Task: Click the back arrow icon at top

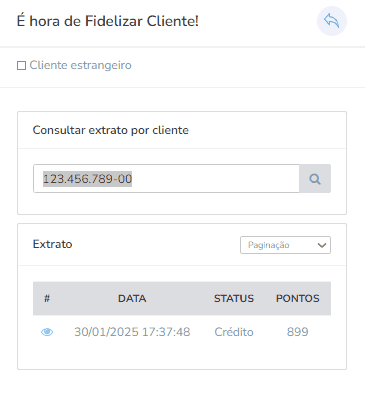Action: [x=332, y=21]
